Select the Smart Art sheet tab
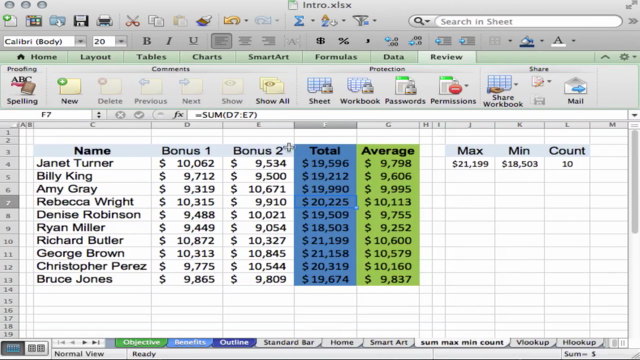The height and width of the screenshot is (360, 640). 389,342
